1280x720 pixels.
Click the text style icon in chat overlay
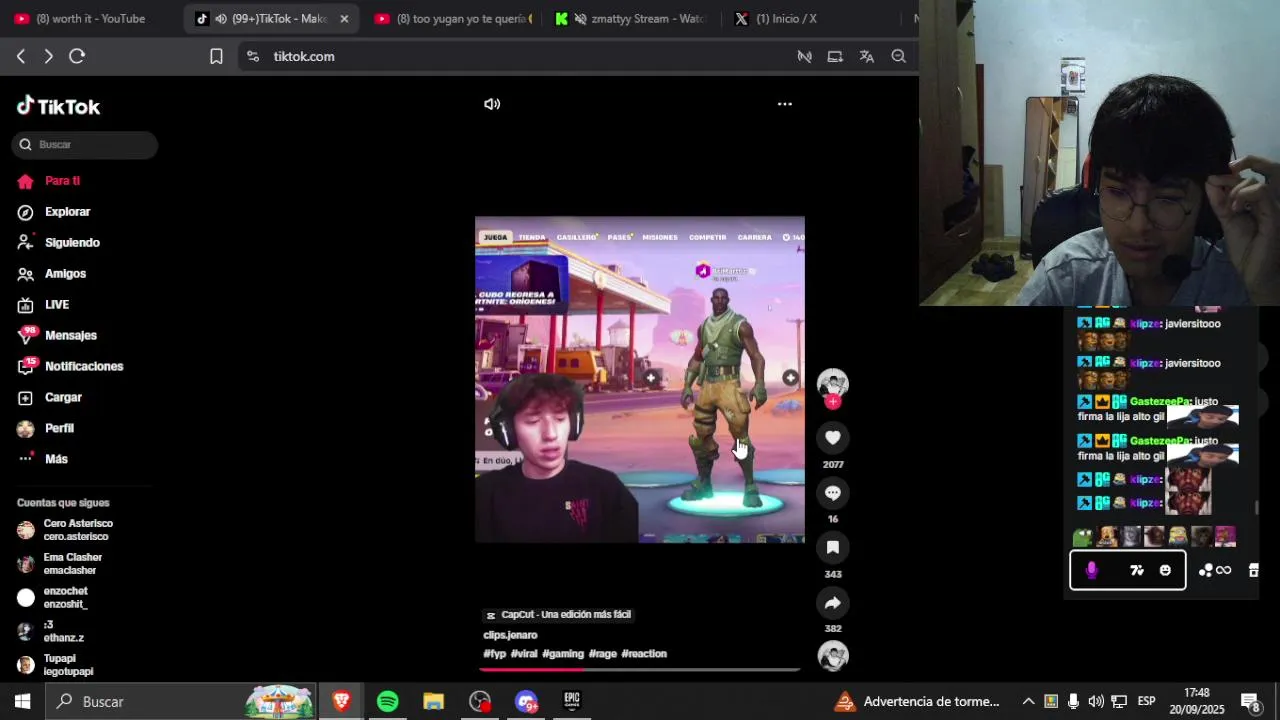pos(1137,570)
